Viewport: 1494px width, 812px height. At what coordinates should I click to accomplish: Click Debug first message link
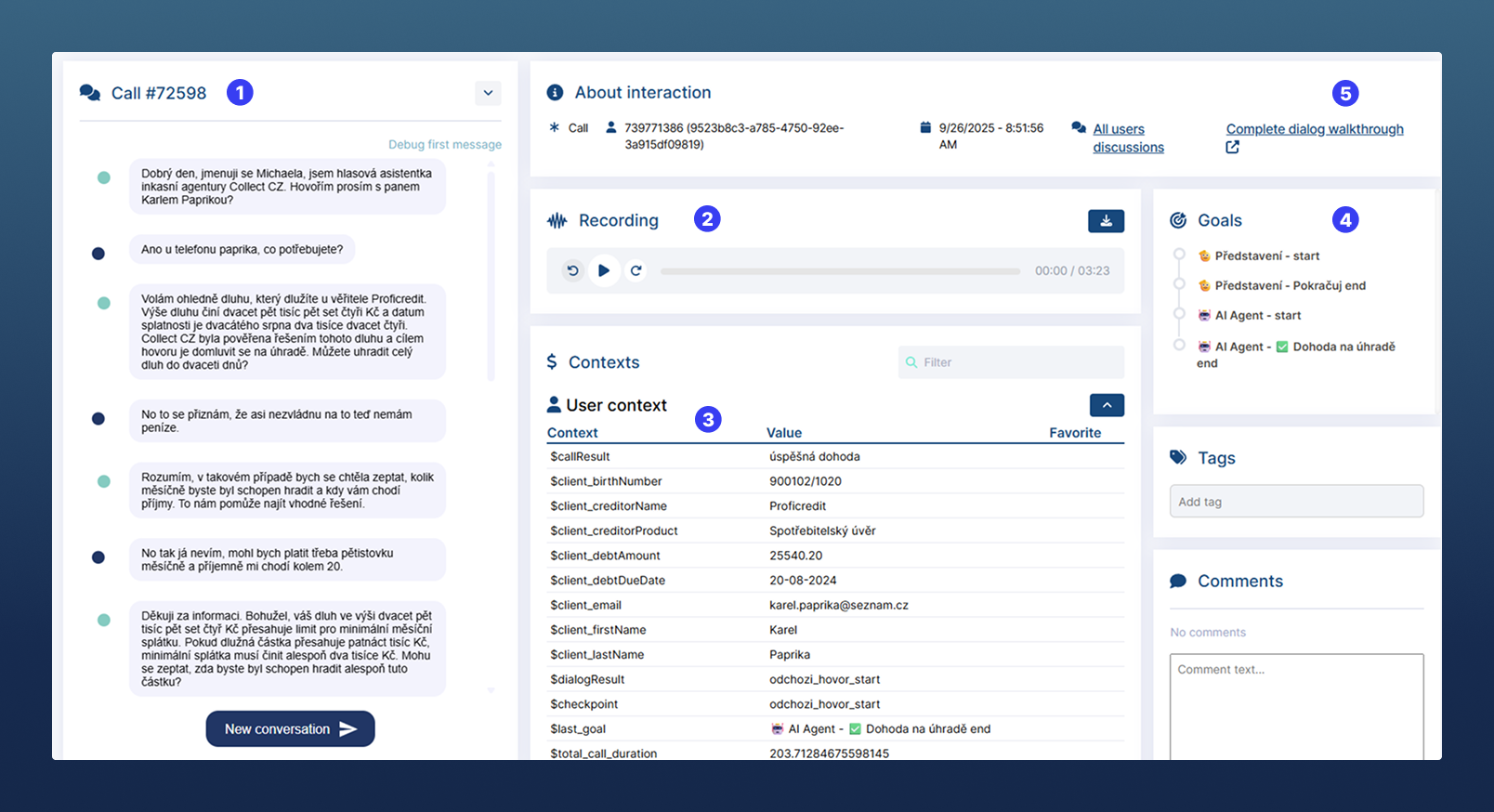coord(444,145)
